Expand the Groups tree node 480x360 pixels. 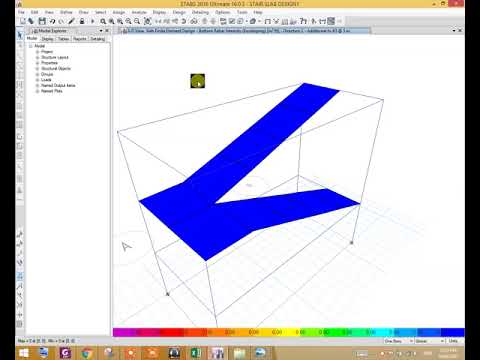click(37, 74)
